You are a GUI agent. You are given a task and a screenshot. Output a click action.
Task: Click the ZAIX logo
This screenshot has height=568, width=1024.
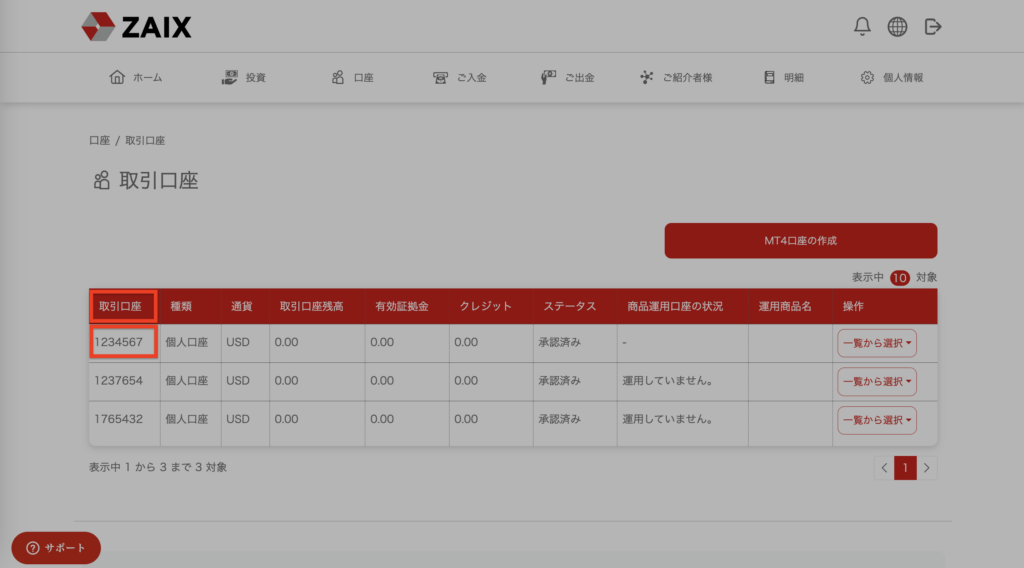136,27
